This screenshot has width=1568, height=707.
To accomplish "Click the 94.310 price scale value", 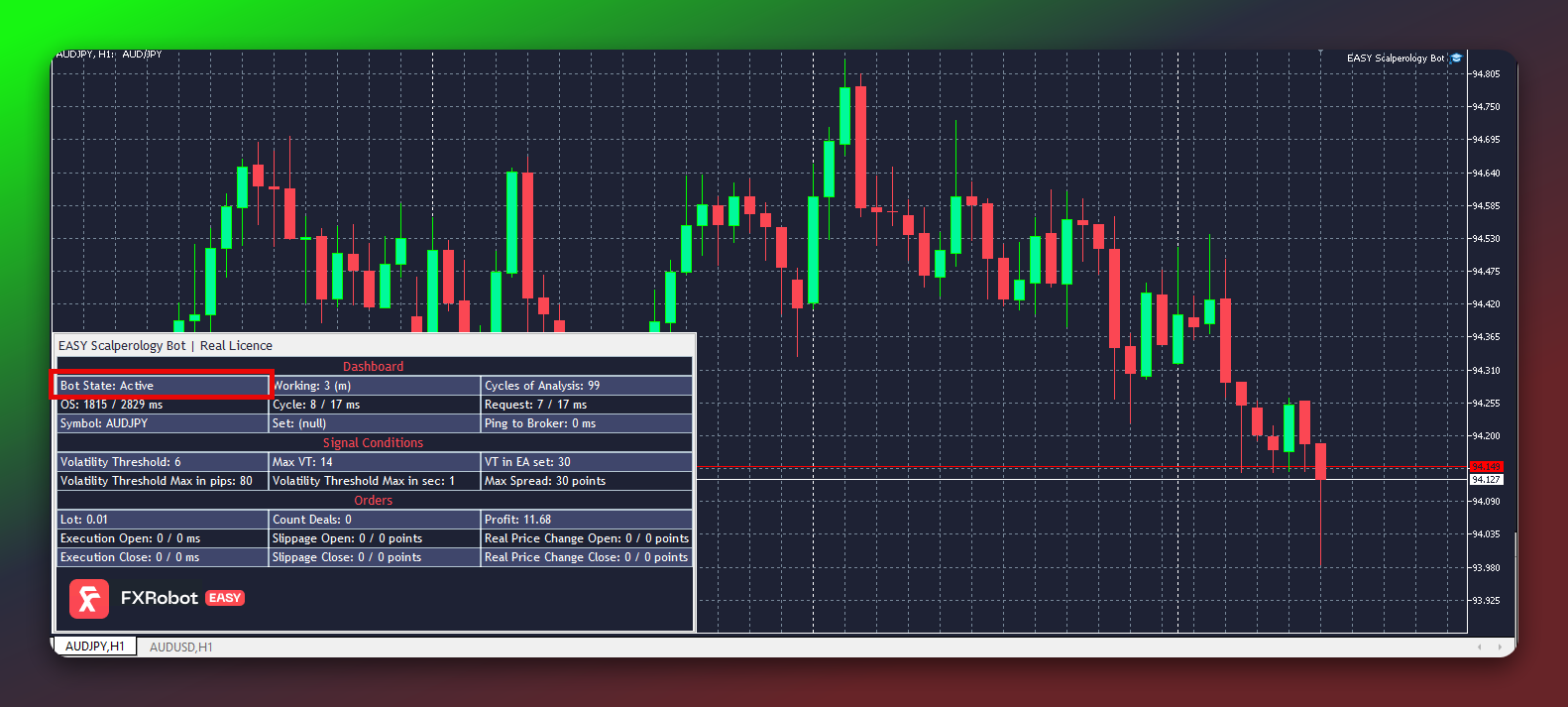I will coord(1486,371).
